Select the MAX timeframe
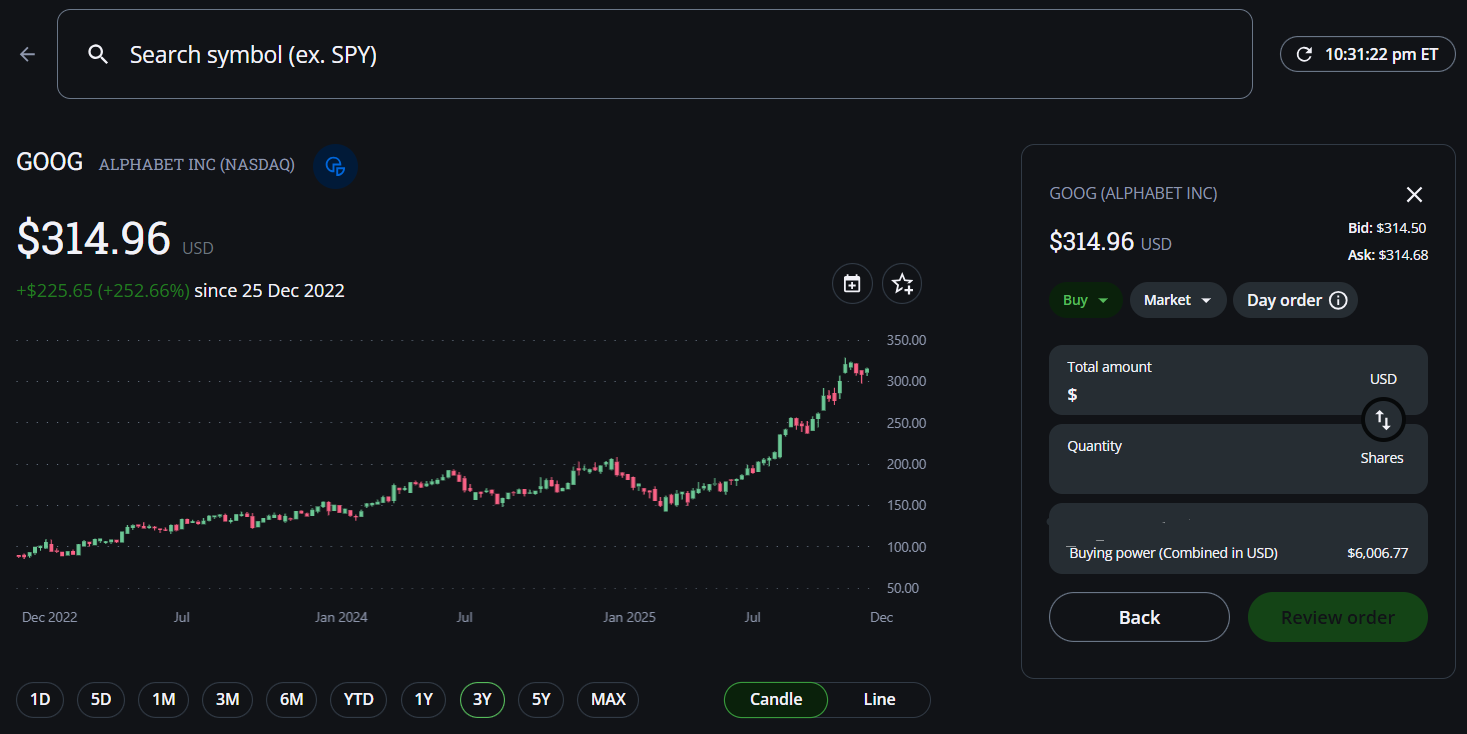Image resolution: width=1467 pixels, height=734 pixels. click(x=607, y=699)
